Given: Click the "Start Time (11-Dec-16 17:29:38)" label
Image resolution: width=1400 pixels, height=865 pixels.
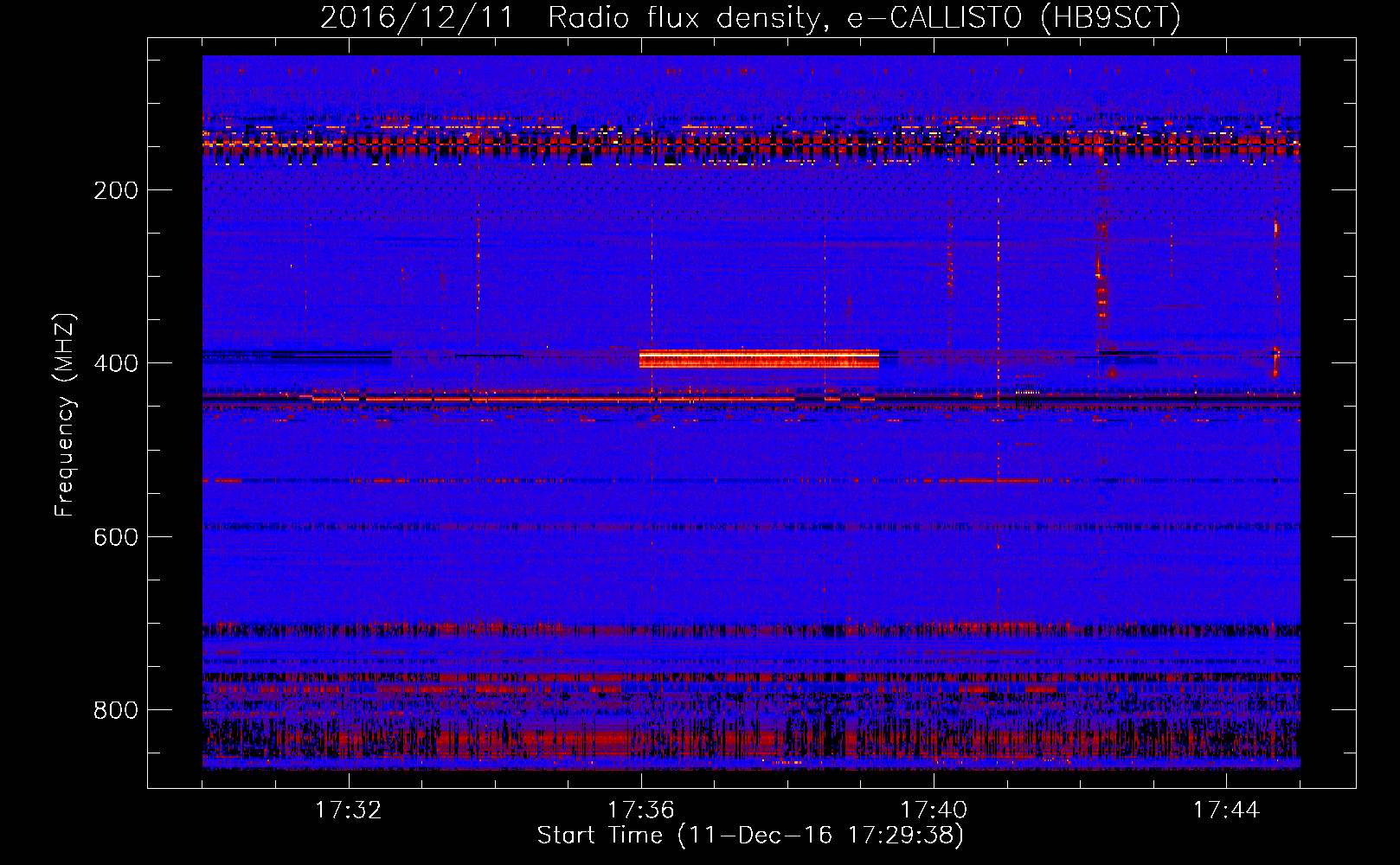Looking at the screenshot, I should point(750,836).
